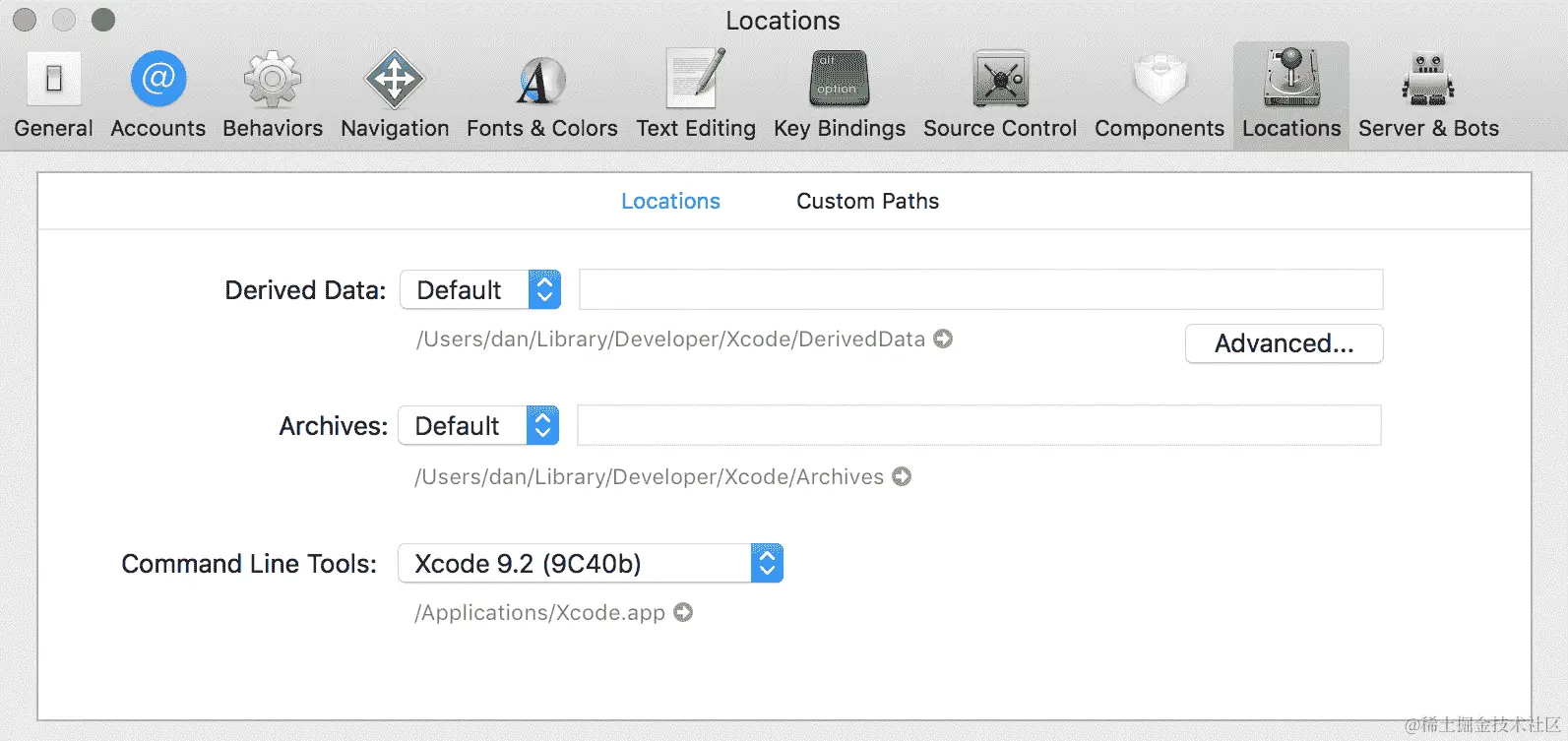Screen dimensions: 1568x741
Task: Open the Source Control preferences pane
Action: click(x=1000, y=94)
